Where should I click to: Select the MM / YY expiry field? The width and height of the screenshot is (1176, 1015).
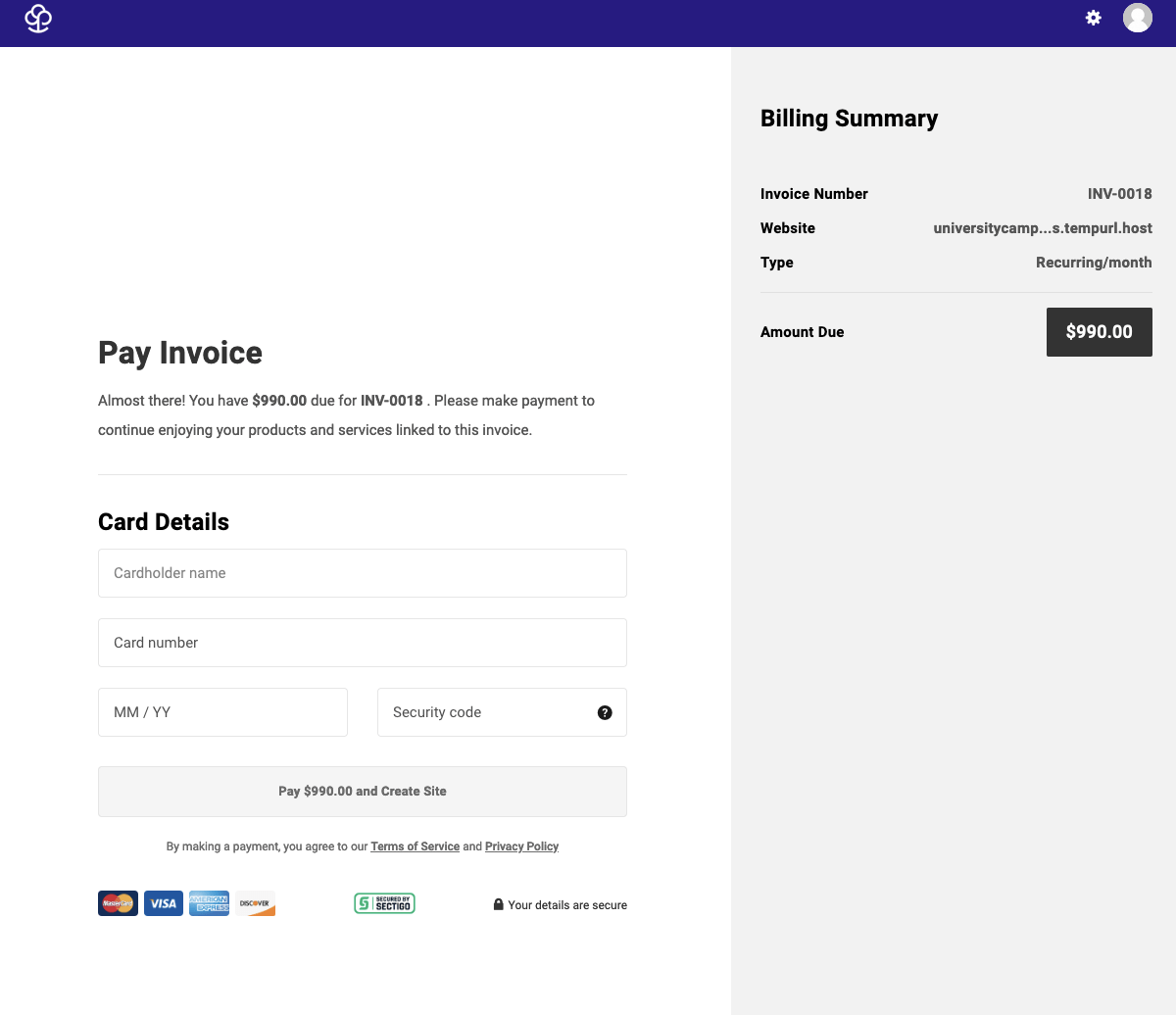(222, 712)
